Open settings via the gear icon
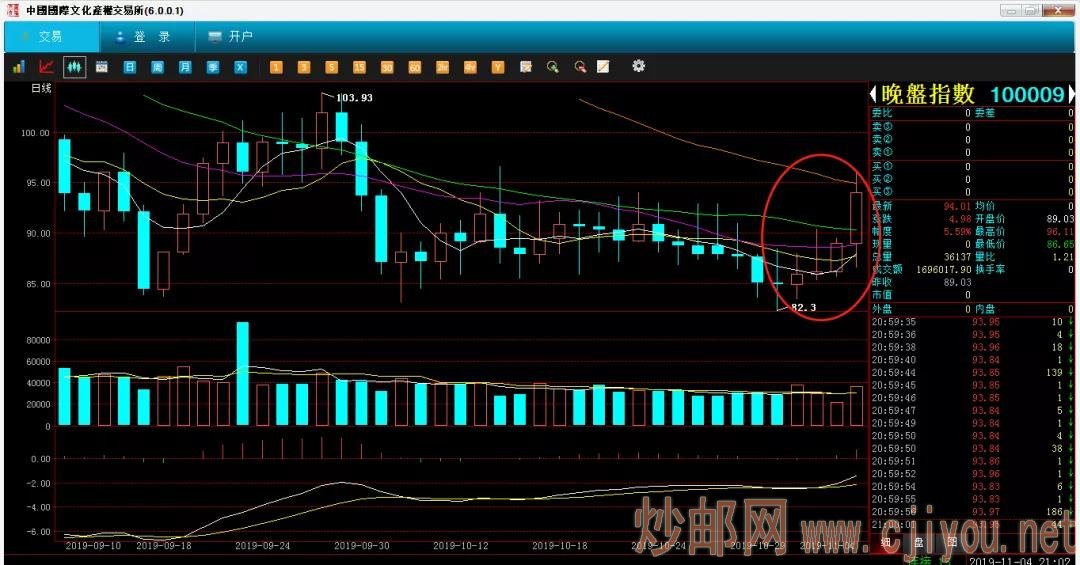 (x=639, y=66)
